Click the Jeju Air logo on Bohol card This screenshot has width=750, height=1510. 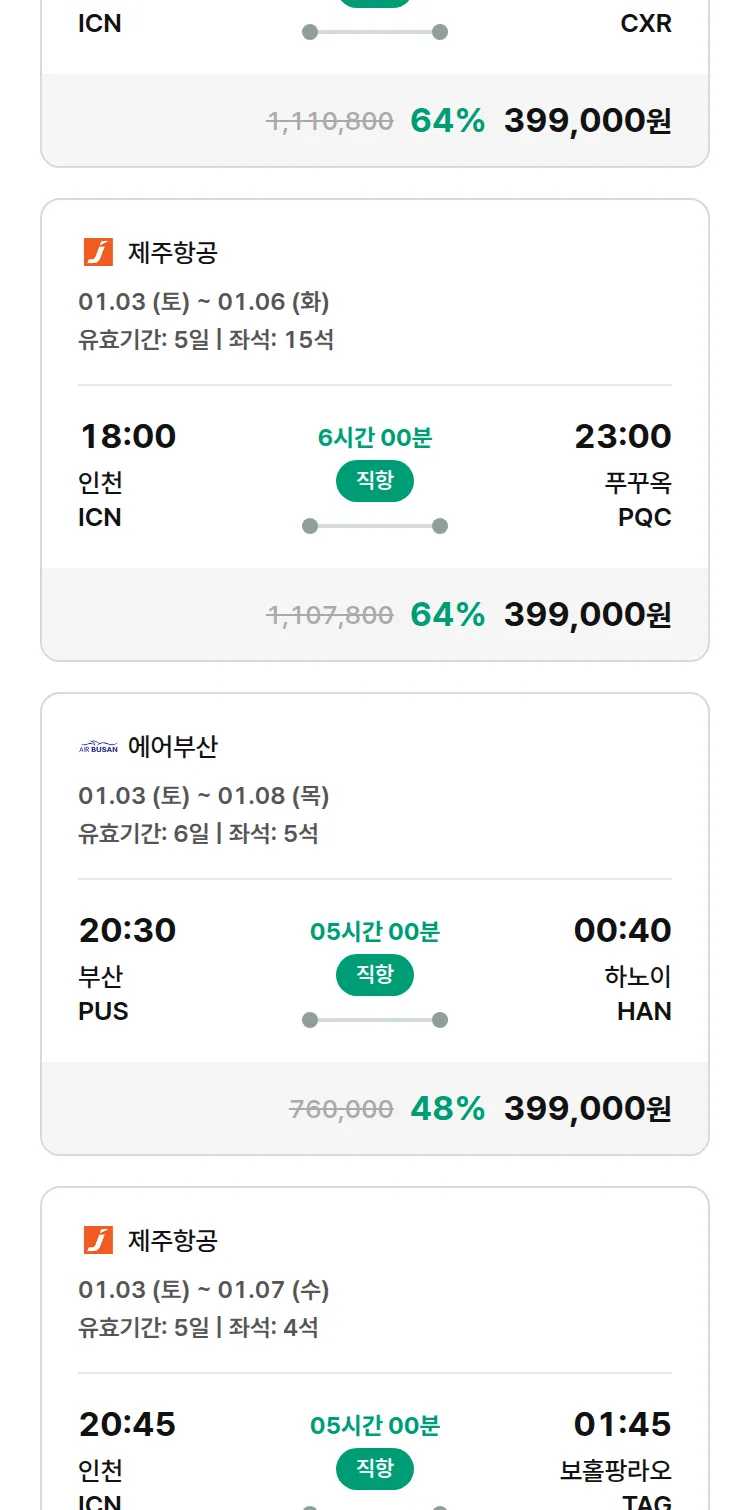coord(98,1240)
